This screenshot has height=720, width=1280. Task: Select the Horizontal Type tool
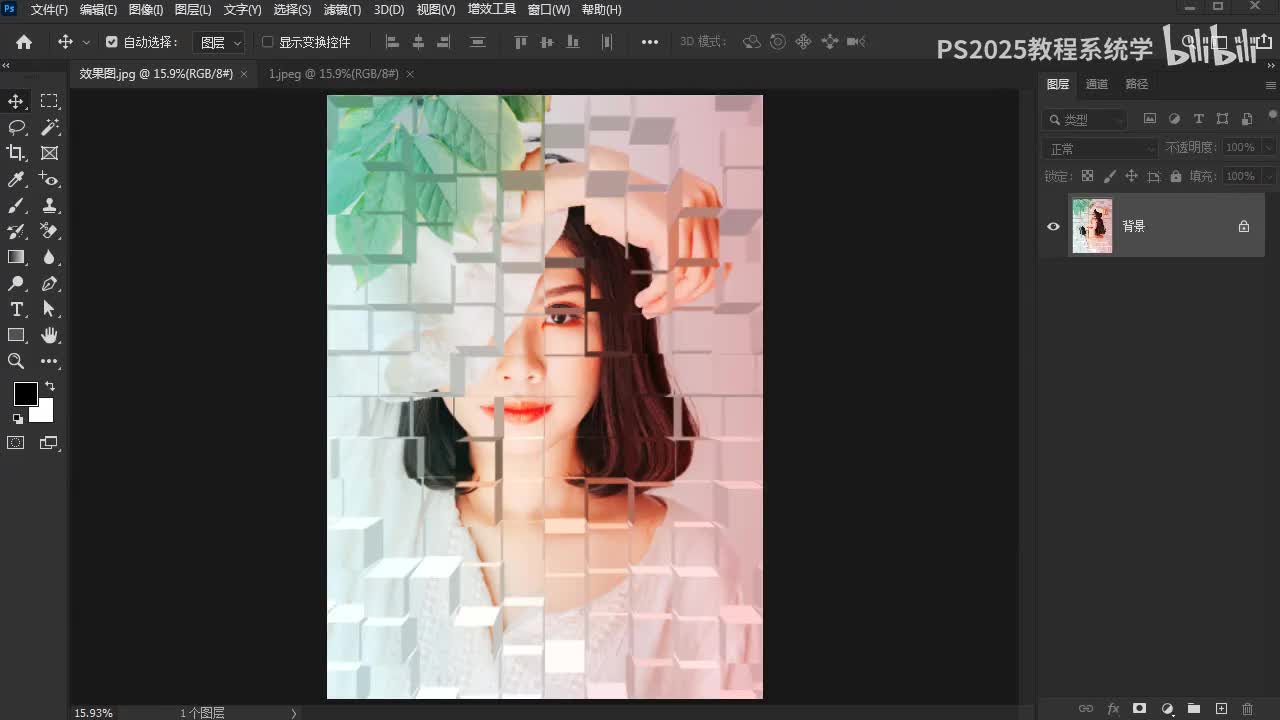16,309
